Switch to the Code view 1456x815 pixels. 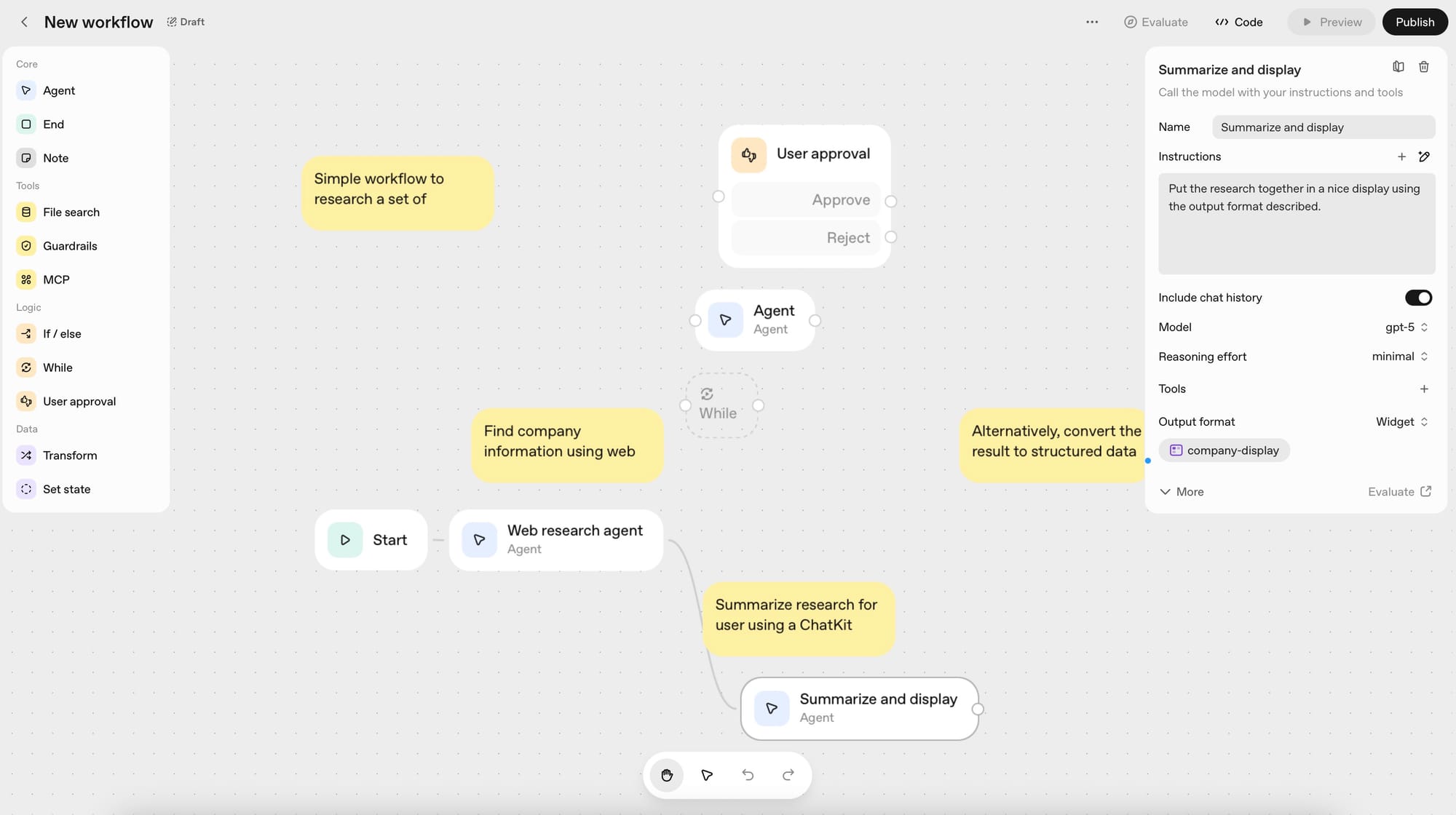(x=1239, y=22)
